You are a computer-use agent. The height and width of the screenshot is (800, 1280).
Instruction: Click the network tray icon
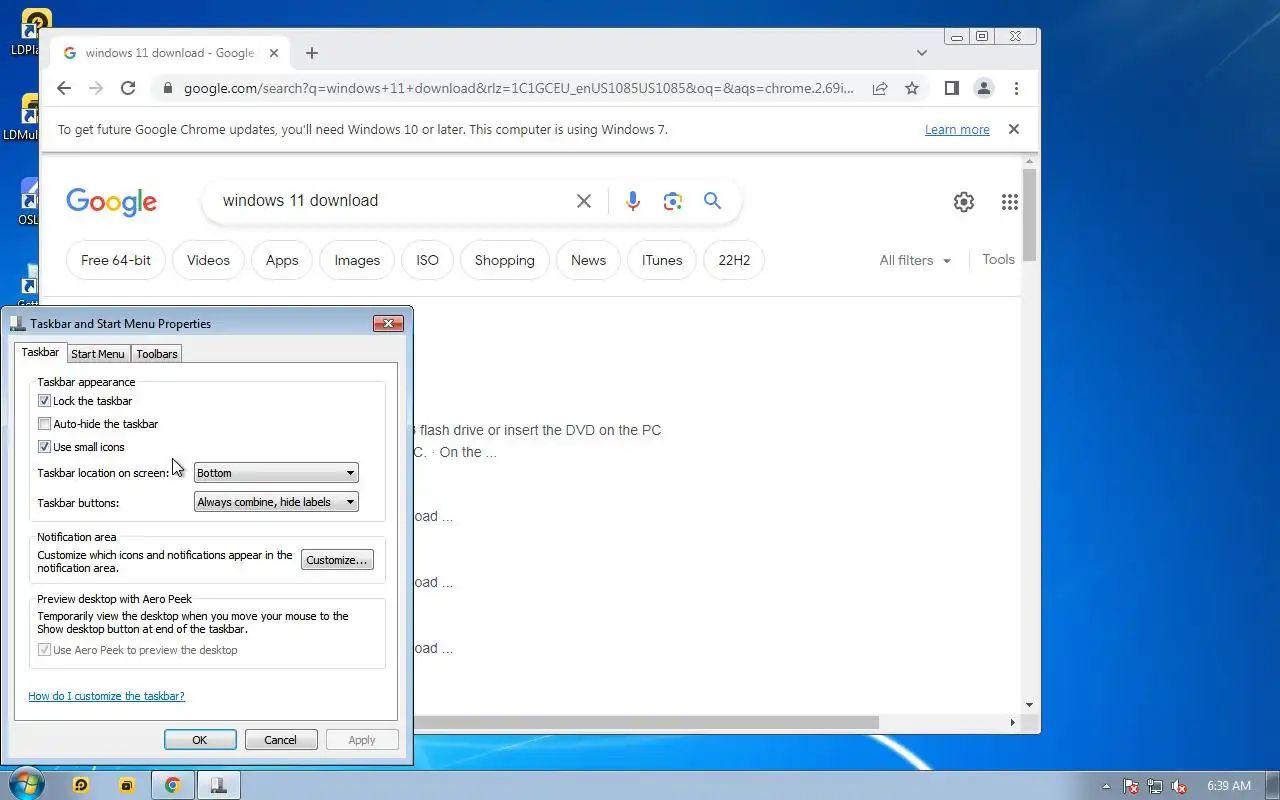coord(1155,786)
